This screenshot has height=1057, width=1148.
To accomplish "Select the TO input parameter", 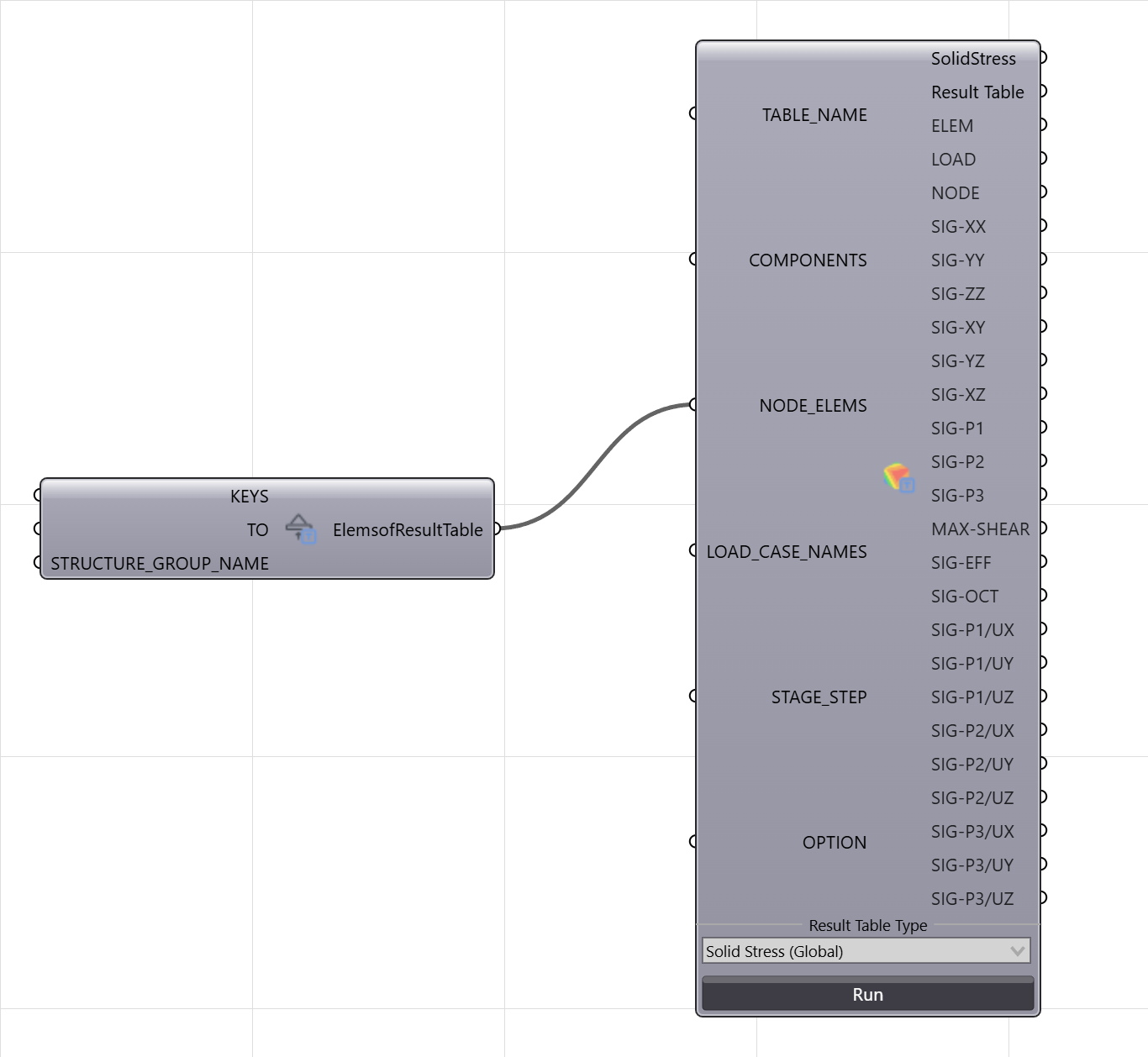I will click(x=257, y=529).
